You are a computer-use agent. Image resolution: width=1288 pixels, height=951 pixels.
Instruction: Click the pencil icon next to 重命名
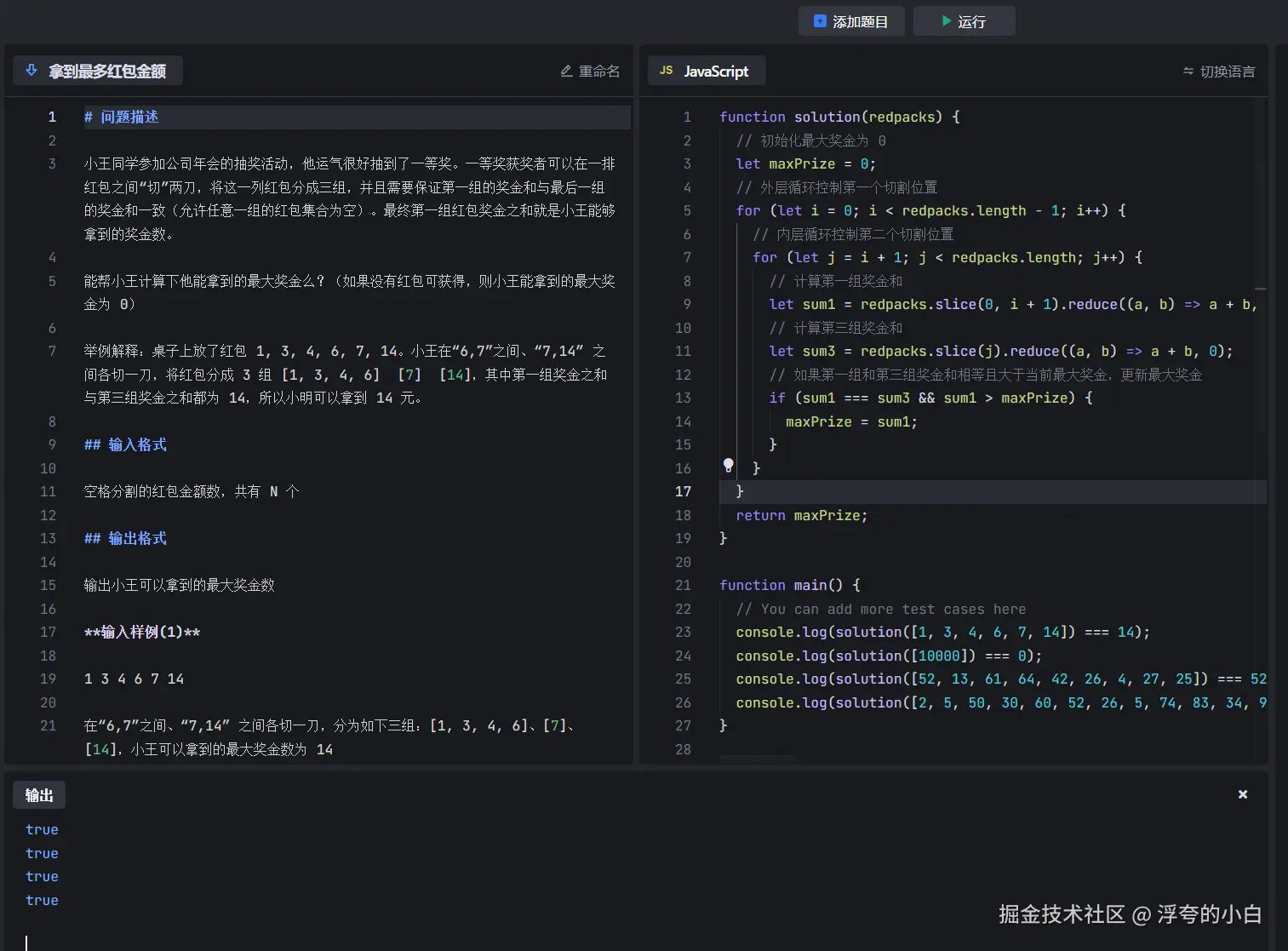566,71
